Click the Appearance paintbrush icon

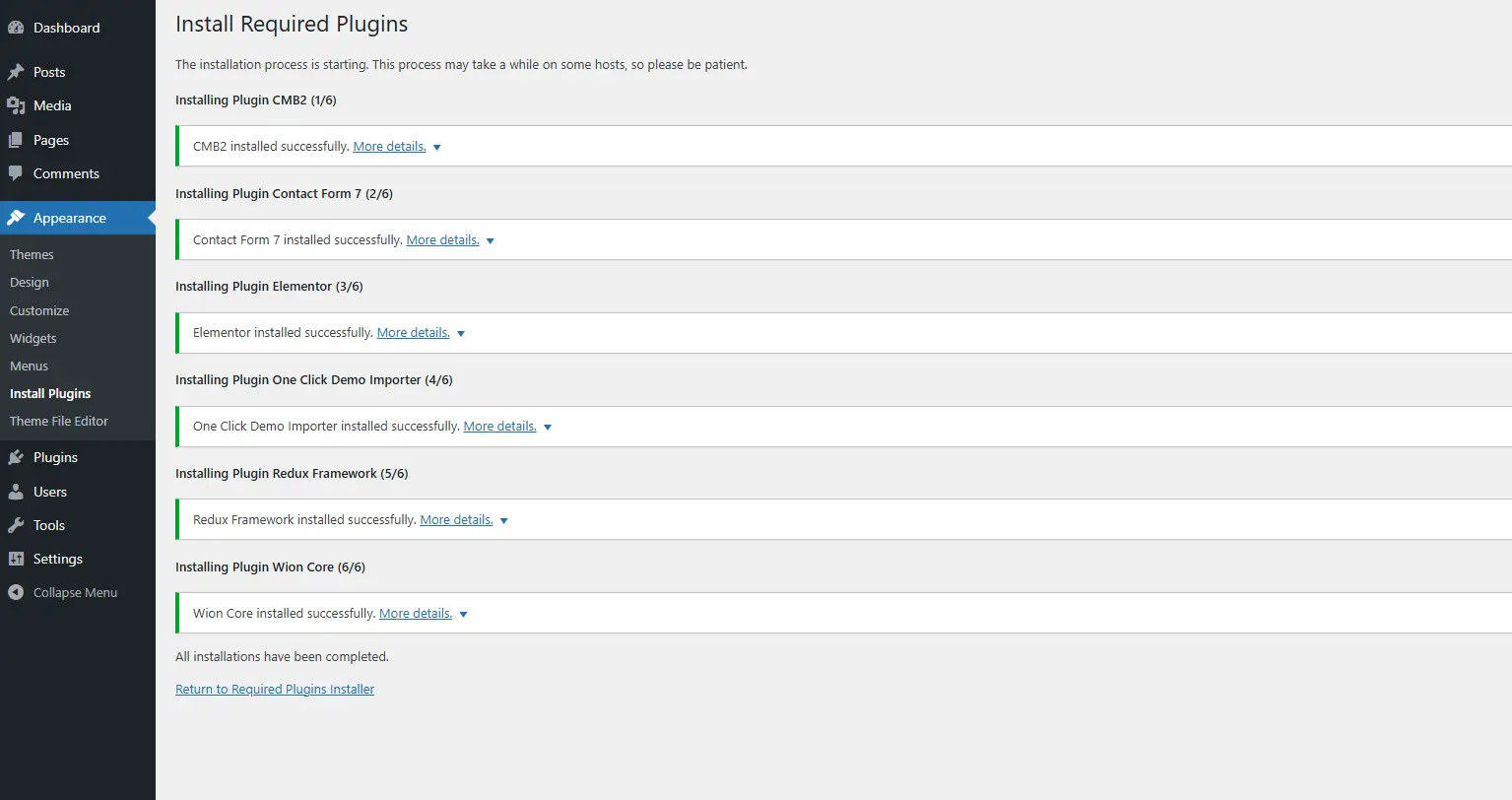[x=16, y=218]
